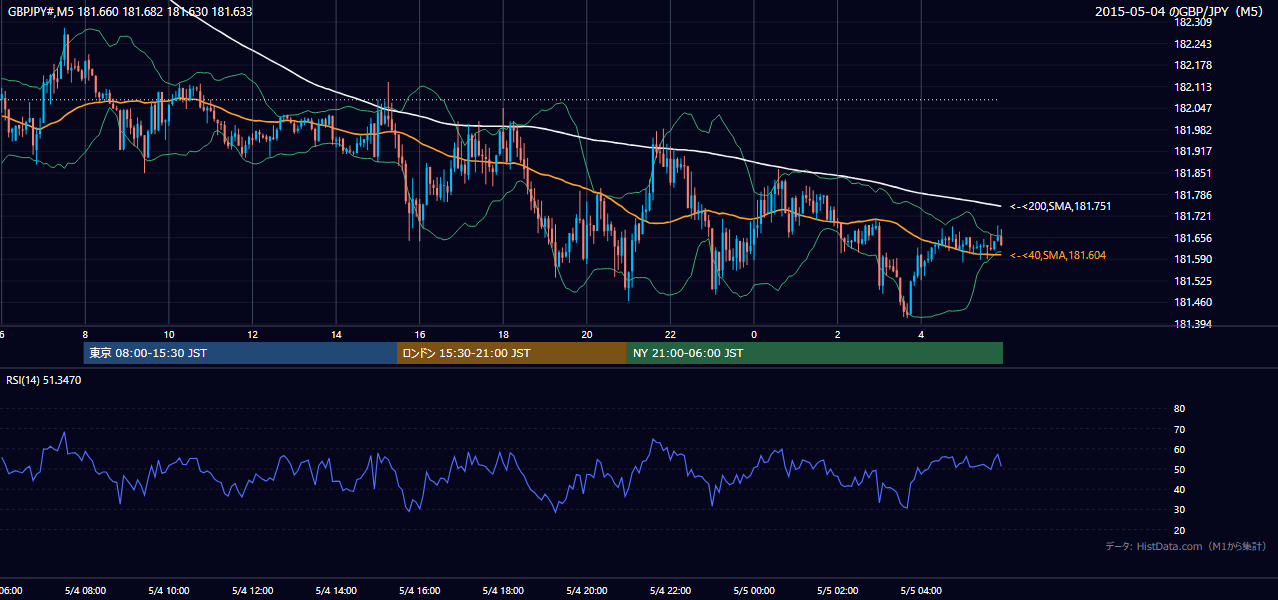This screenshot has width=1278, height=600.
Task: Click the 181.460 price axis label
Action: click(x=1193, y=302)
